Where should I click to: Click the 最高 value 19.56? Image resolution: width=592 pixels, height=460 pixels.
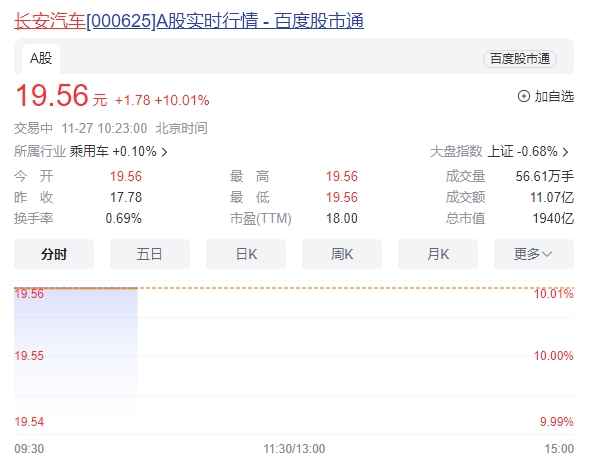tap(342, 176)
